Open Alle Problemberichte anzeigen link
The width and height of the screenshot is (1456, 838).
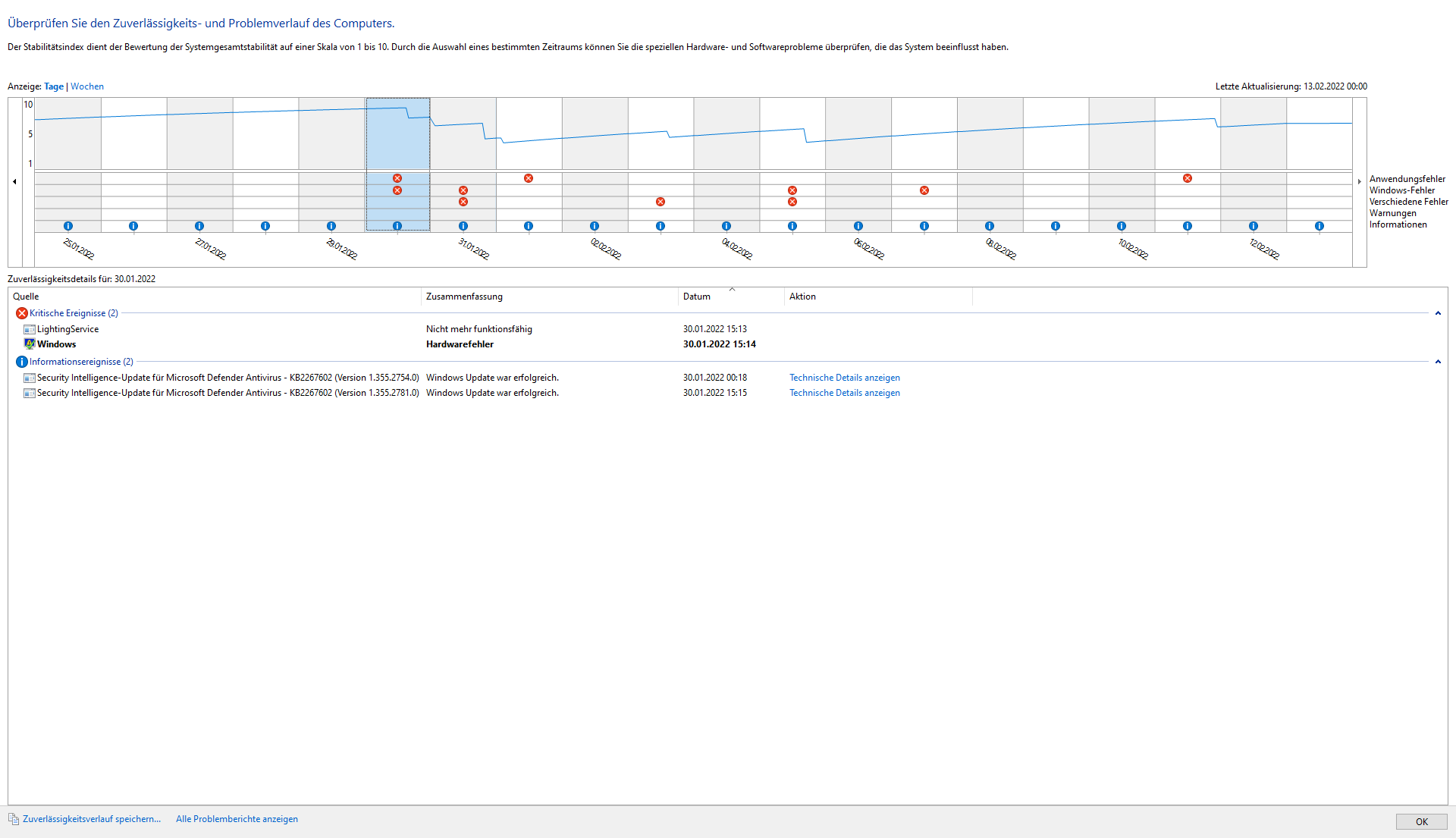coord(237,819)
